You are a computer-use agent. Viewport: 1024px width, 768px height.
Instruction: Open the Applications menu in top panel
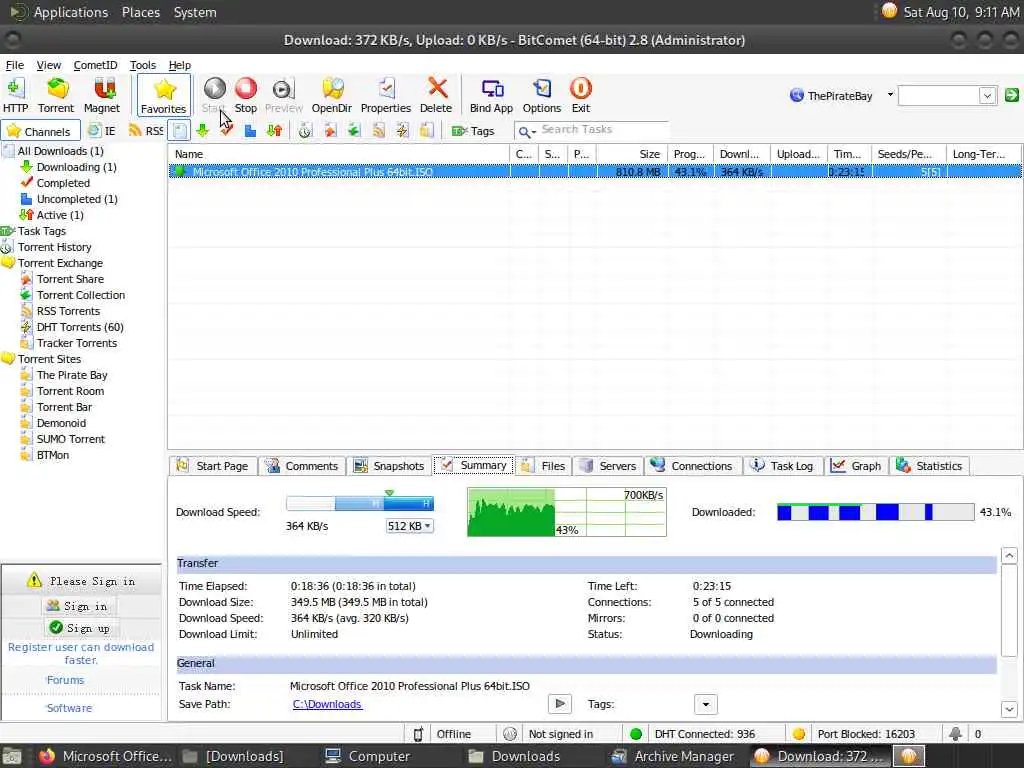click(71, 12)
